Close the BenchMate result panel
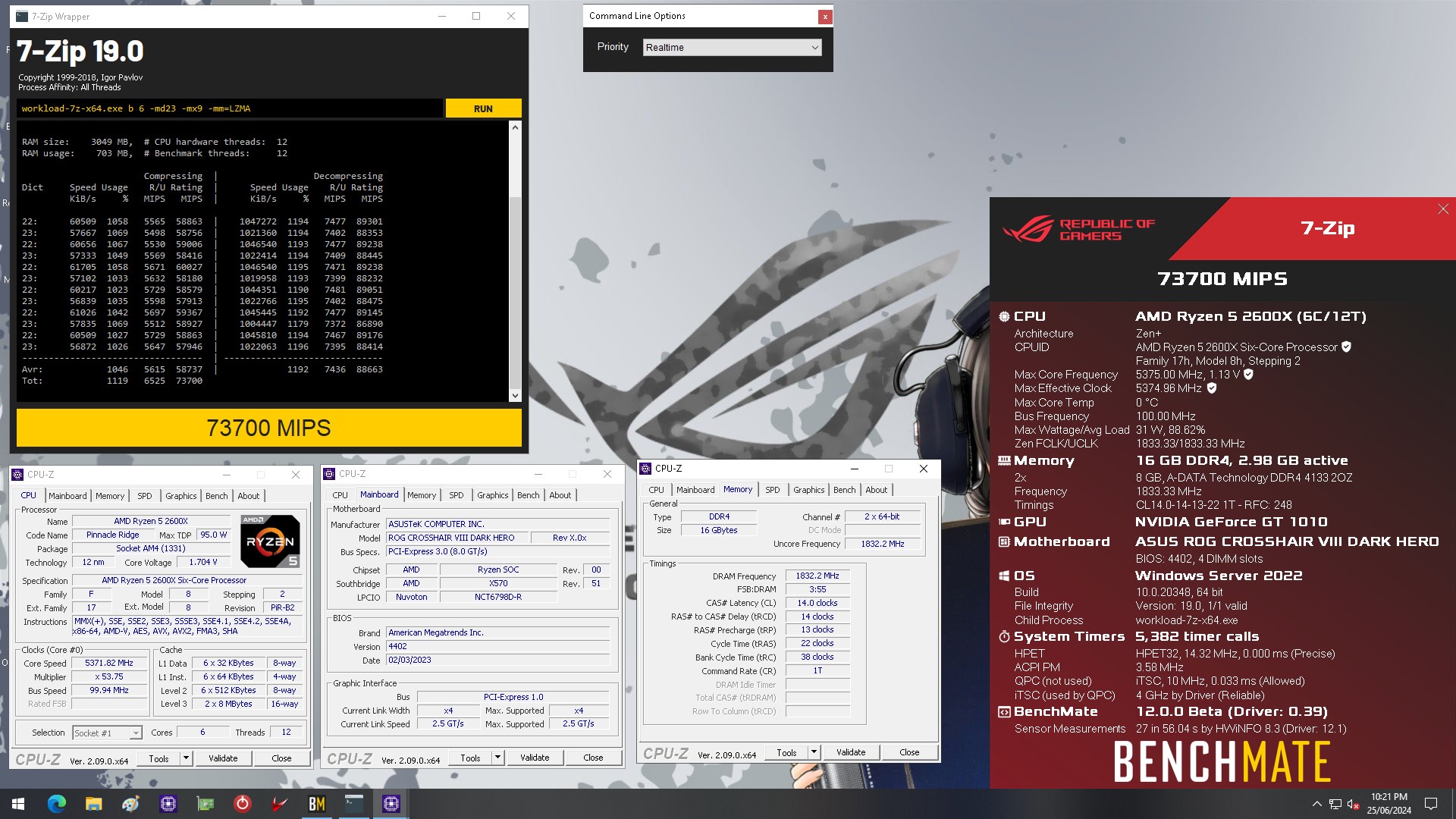Viewport: 1456px width, 819px height. 1442,209
